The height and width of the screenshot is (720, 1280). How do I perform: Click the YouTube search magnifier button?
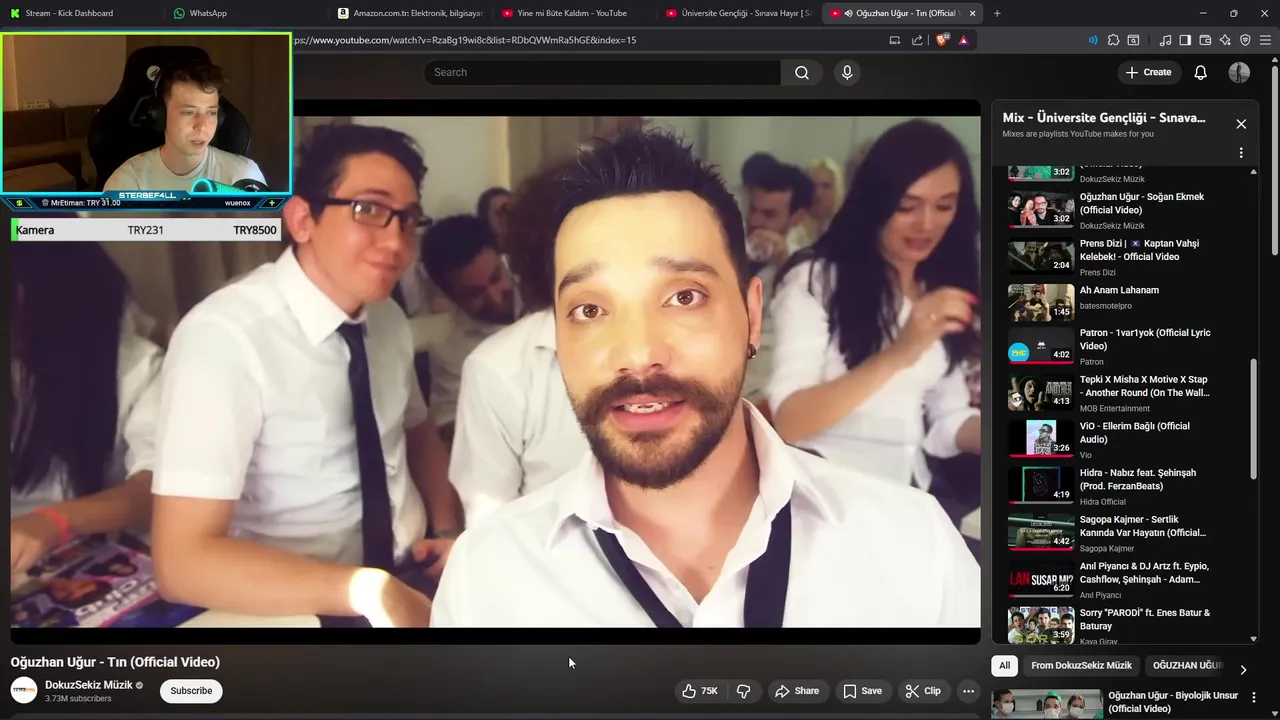801,72
